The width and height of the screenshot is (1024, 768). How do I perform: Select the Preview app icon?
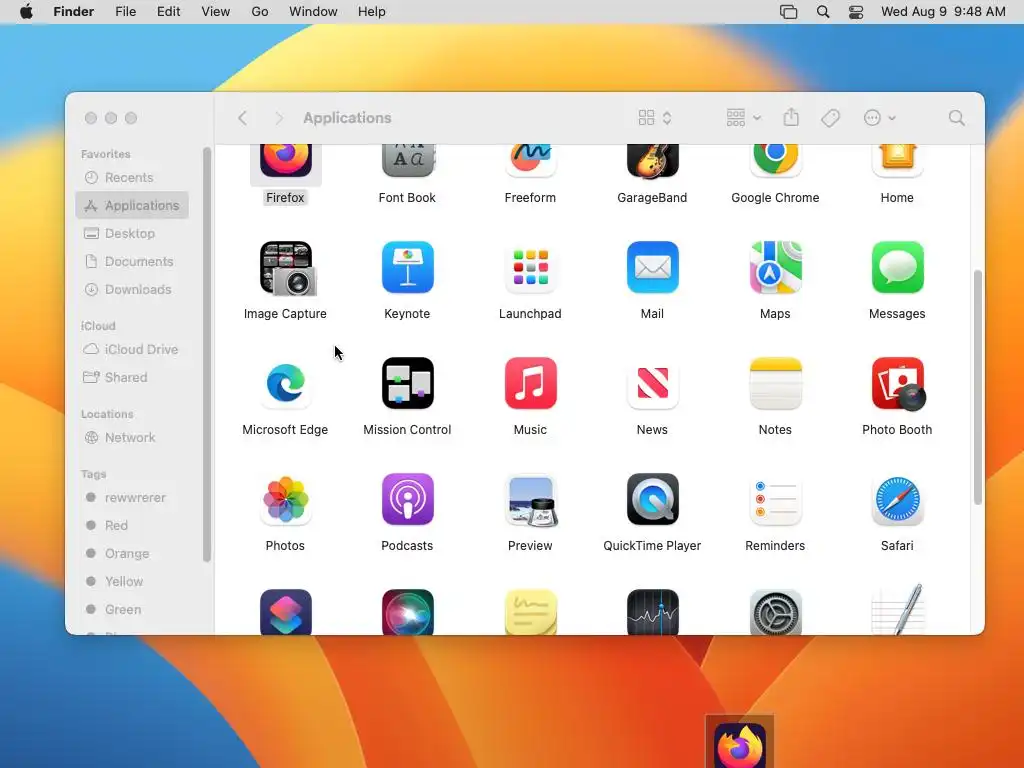(530, 500)
